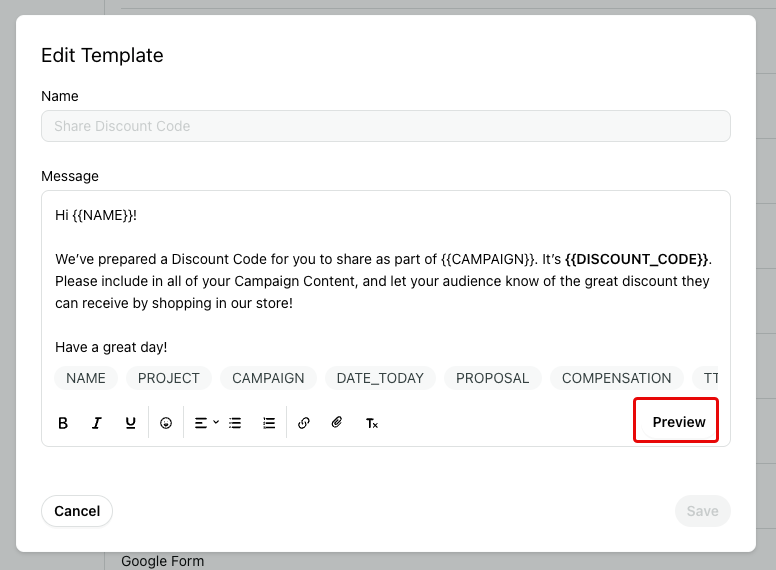Click the {{CAMPAIGN}} placeholder in message

(488, 259)
